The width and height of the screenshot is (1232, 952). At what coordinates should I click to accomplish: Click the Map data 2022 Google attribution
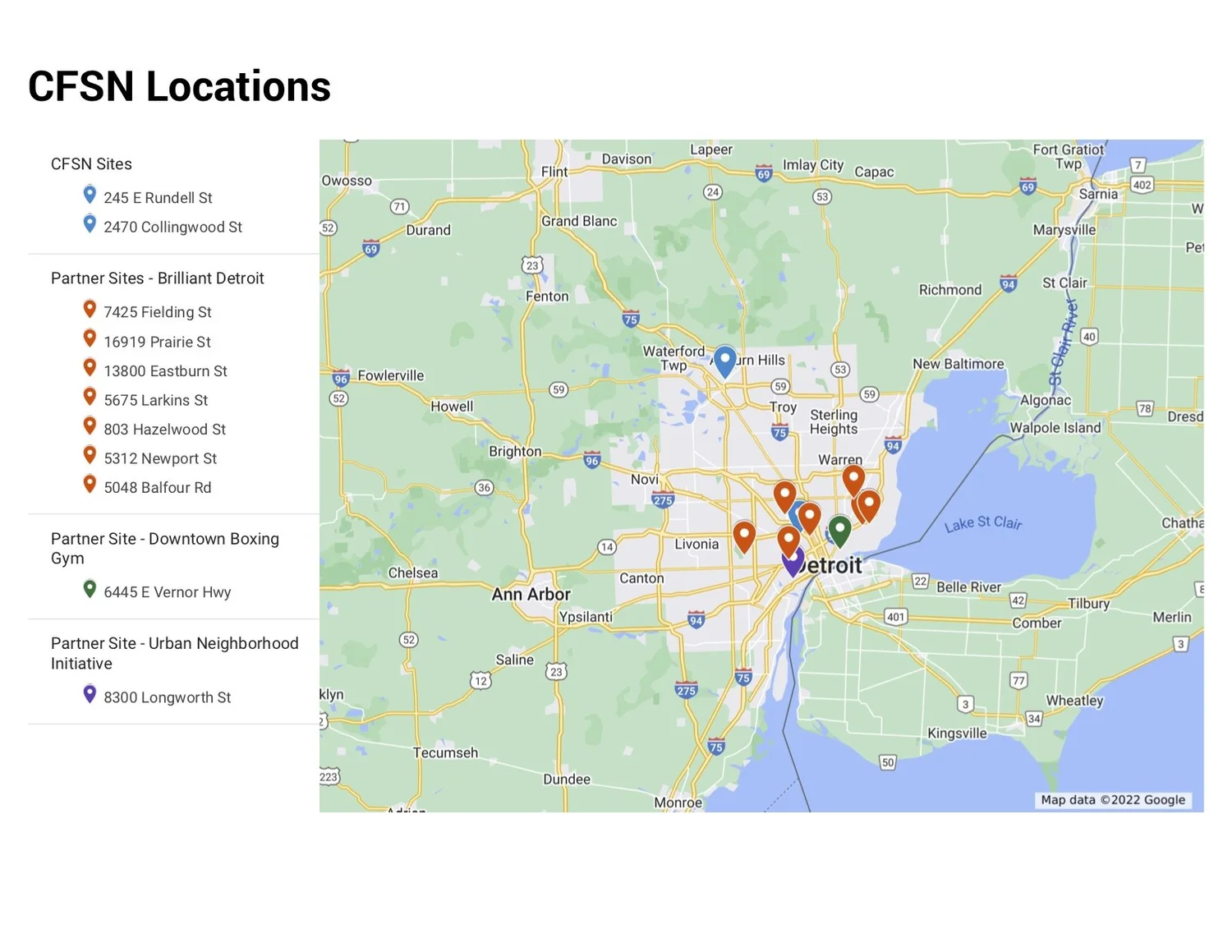pos(1112,799)
